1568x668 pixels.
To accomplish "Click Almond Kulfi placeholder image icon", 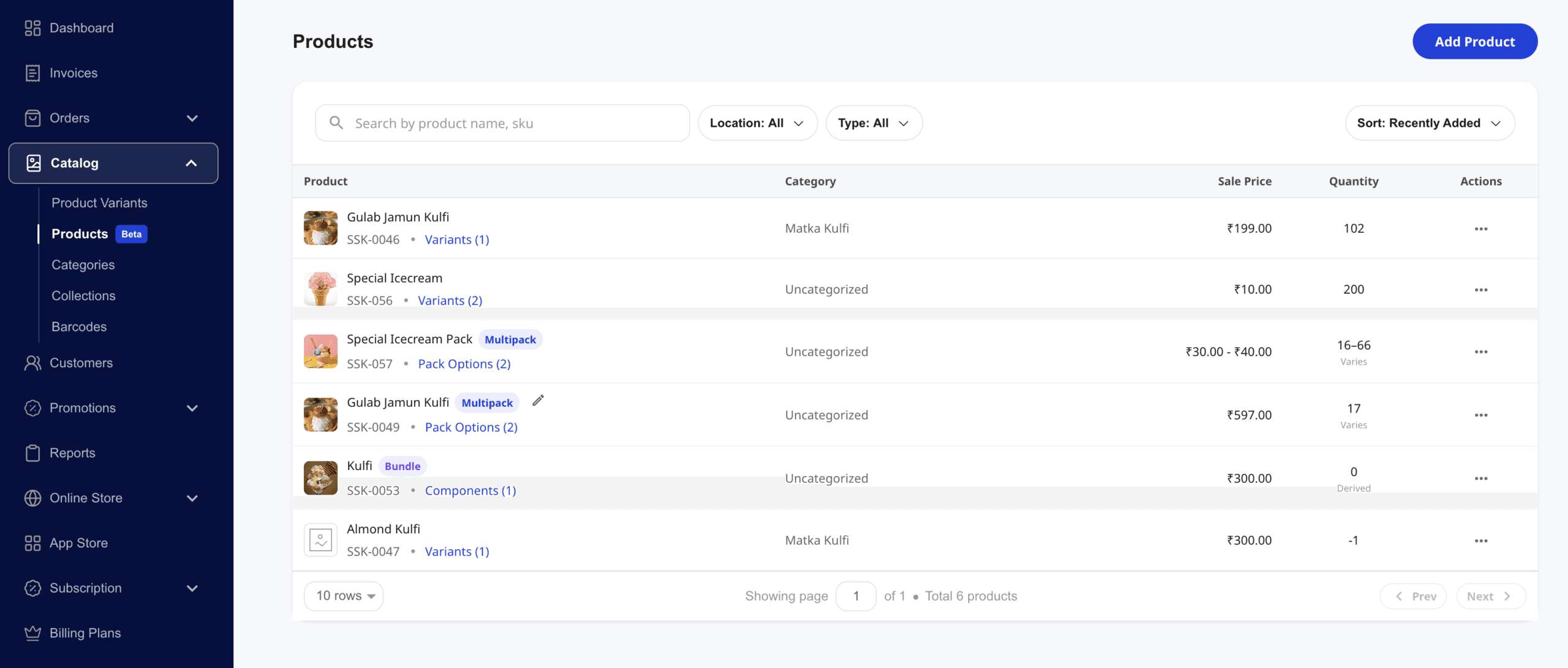I will 320,540.
